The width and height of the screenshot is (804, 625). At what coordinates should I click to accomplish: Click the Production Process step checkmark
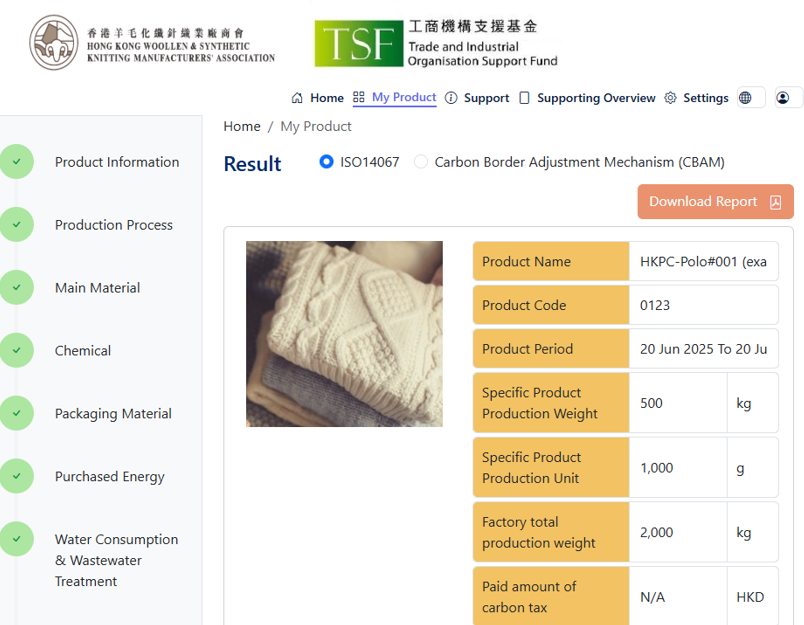pos(17,225)
